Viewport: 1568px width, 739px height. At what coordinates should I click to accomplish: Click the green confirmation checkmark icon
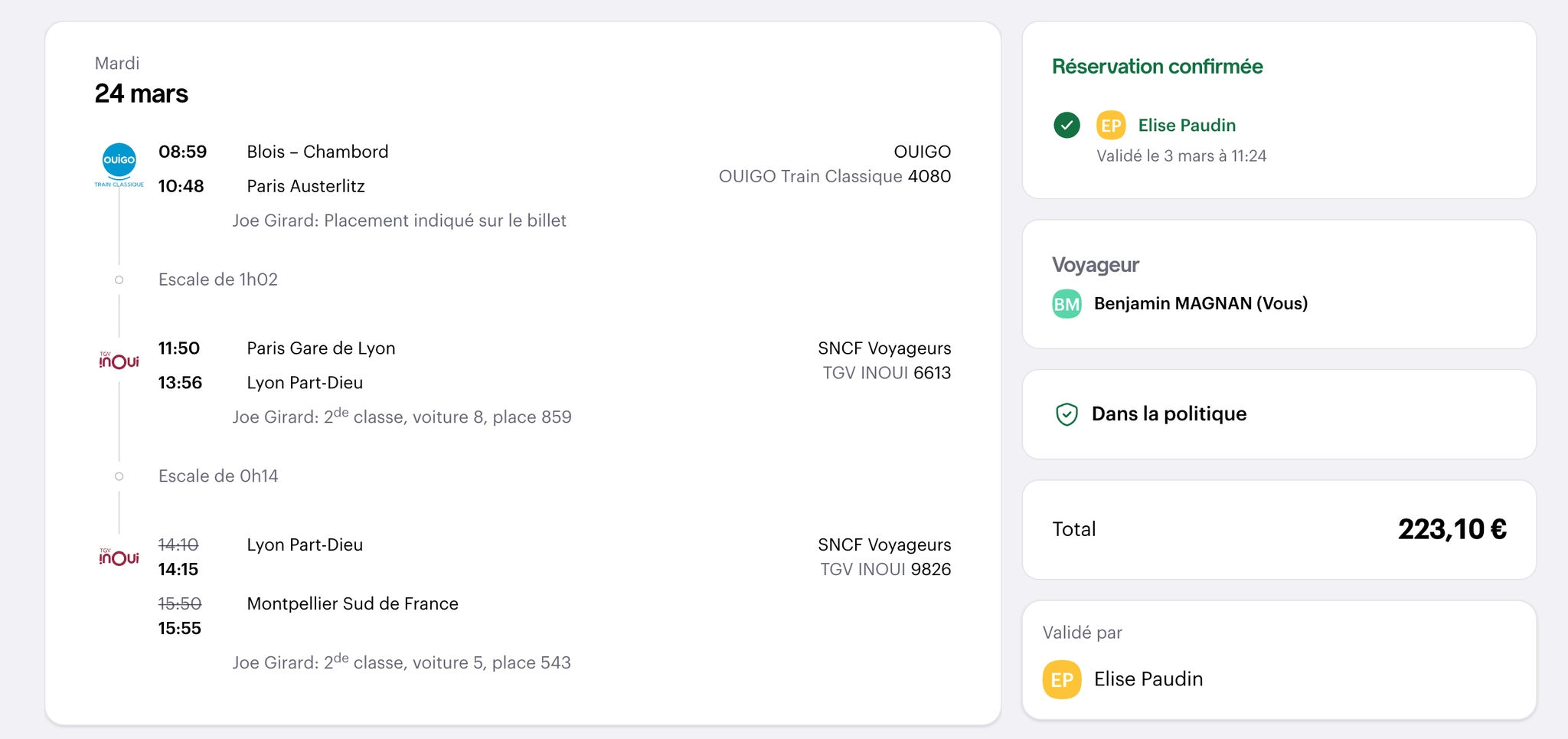coord(1067,125)
